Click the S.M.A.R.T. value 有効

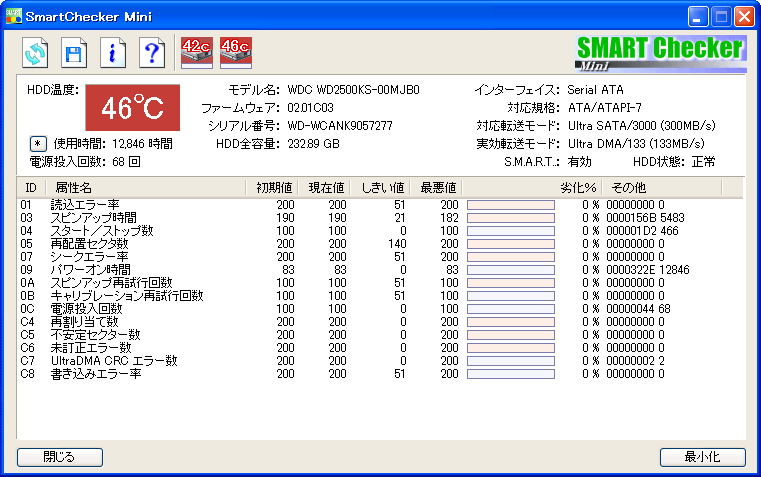click(579, 162)
